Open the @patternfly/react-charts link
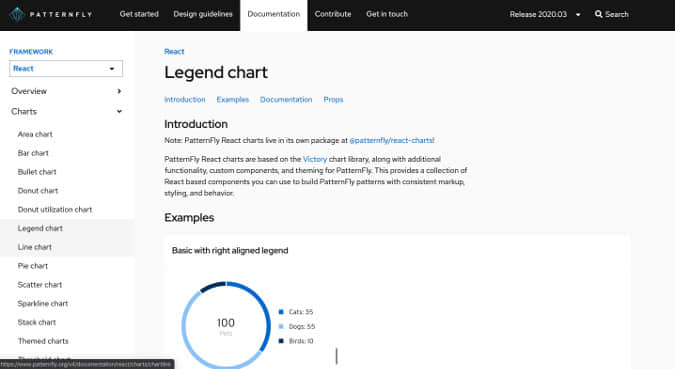The image size is (675, 369). click(x=391, y=140)
